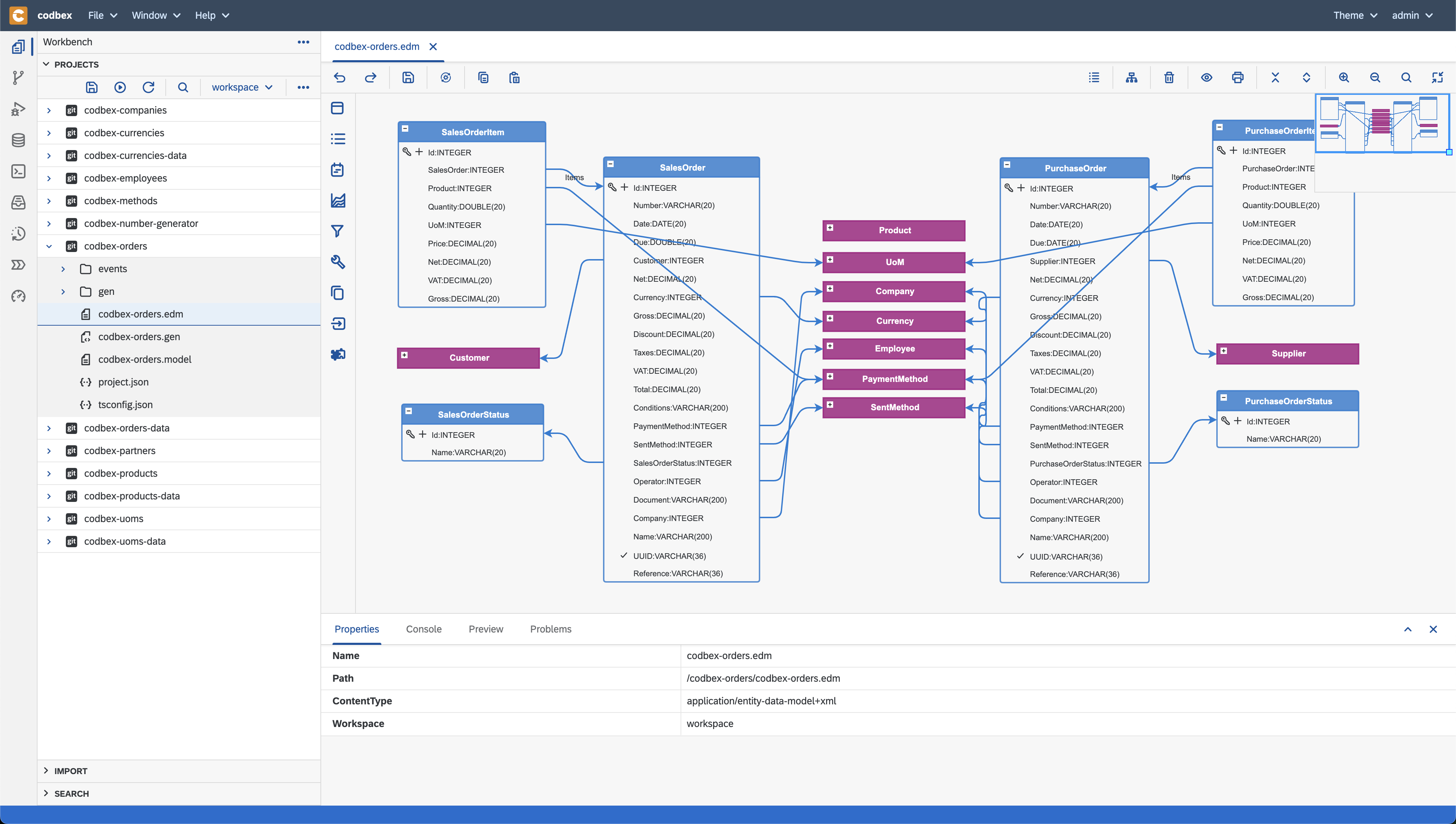Collapse the PurchaseOrderStatus entity box
This screenshot has width=1456, height=824.
[1224, 398]
